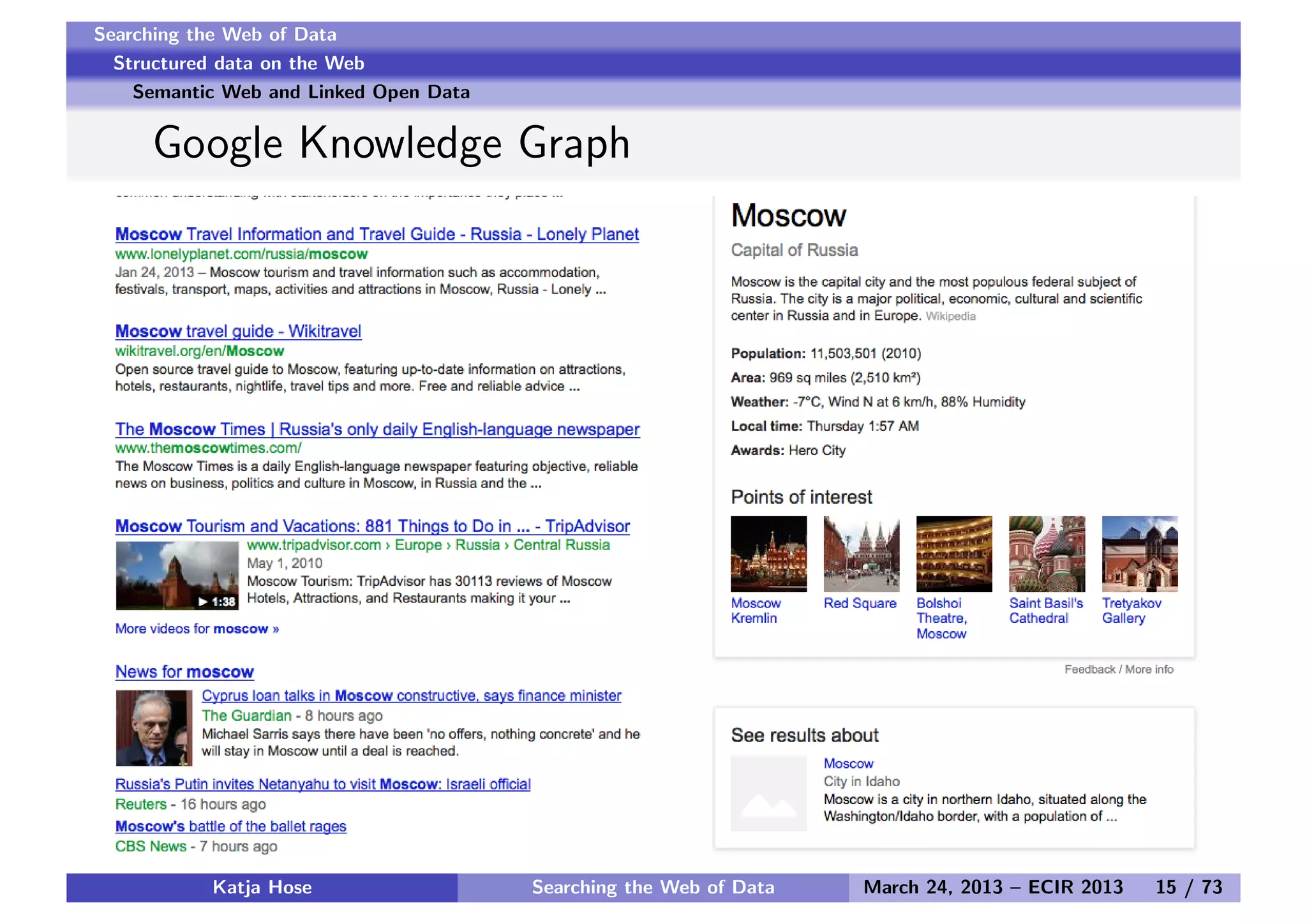This screenshot has width=1307, height=924.
Task: Open the Tretyakov Gallery text link
Action: coord(1131,611)
